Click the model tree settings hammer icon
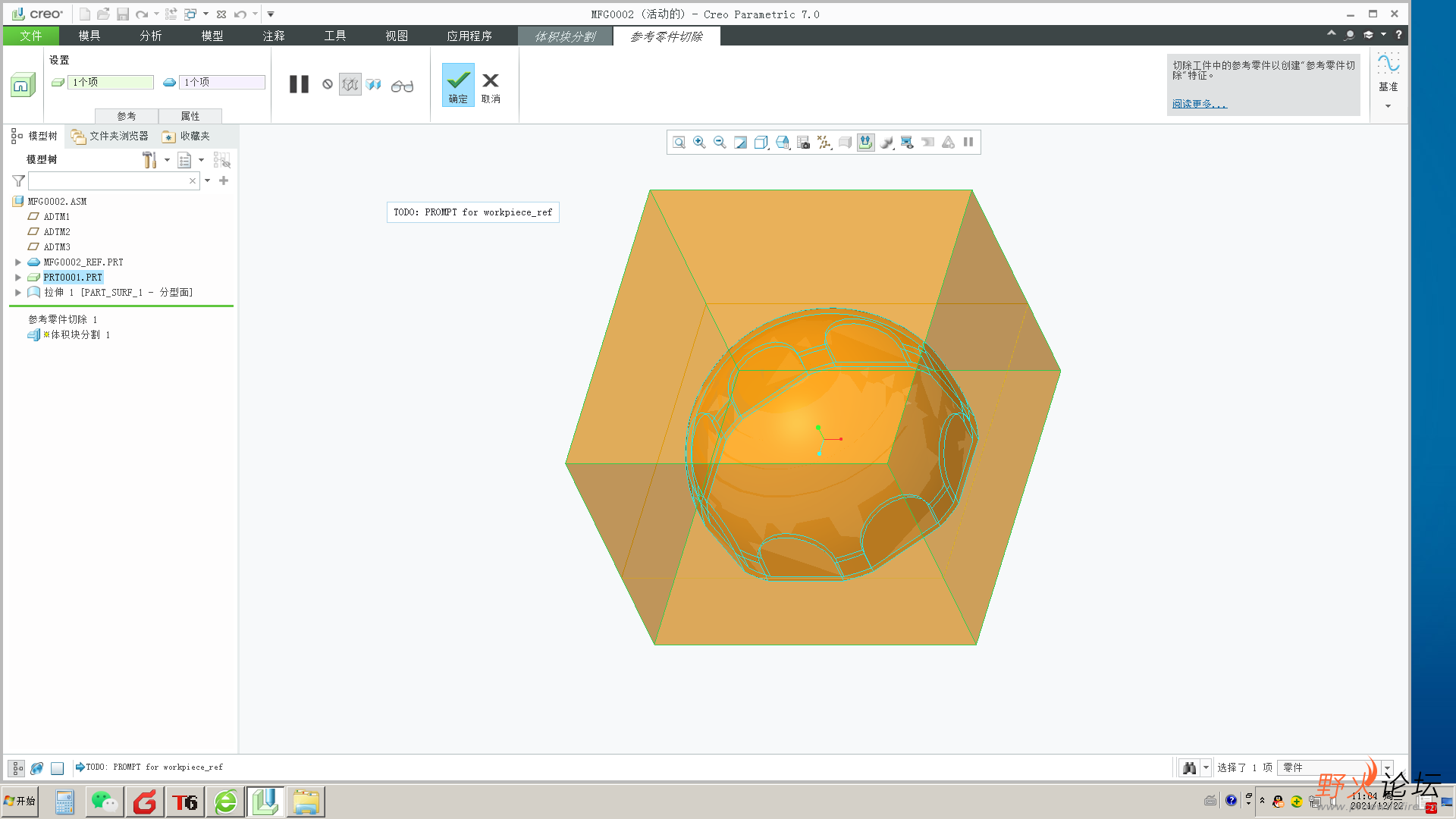The image size is (1456, 819). [149, 160]
